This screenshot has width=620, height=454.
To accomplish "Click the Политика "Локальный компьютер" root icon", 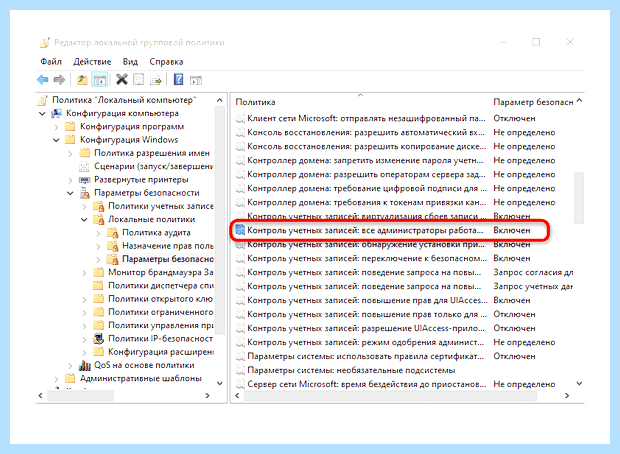I will pos(43,100).
